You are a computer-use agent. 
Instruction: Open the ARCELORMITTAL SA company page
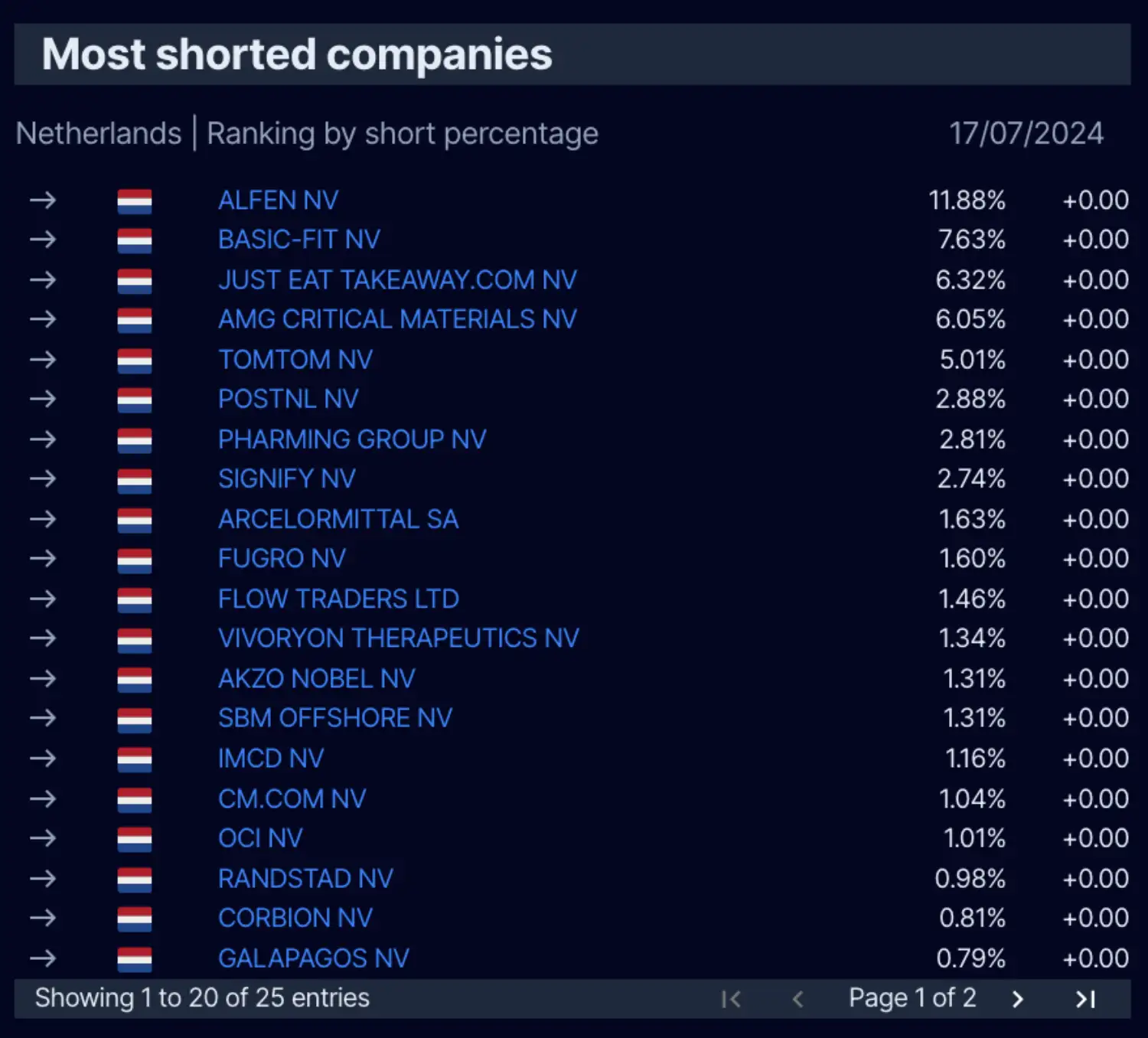point(338,519)
